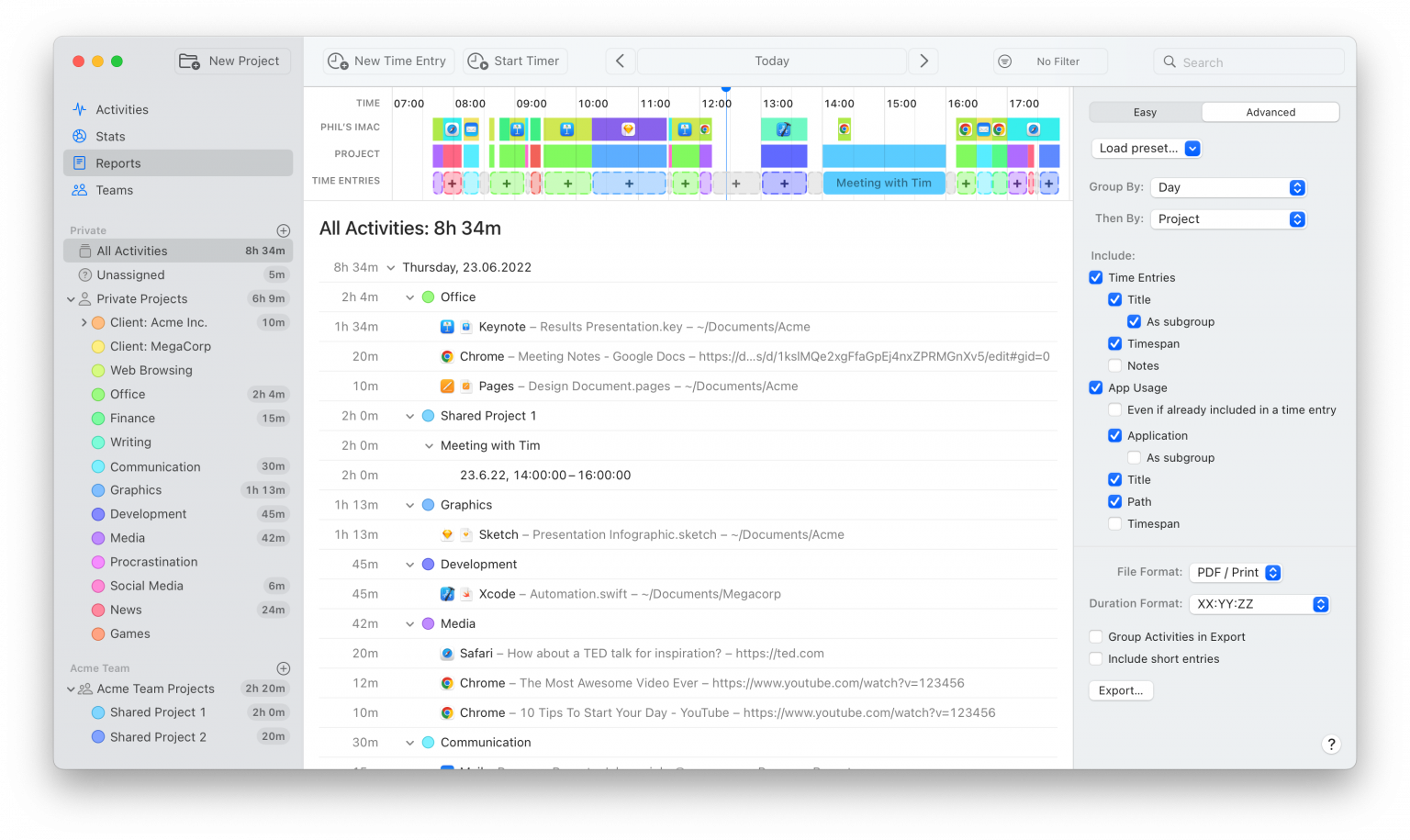Disable the App Usage checkbox
The height and width of the screenshot is (840, 1410).
pos(1095,387)
